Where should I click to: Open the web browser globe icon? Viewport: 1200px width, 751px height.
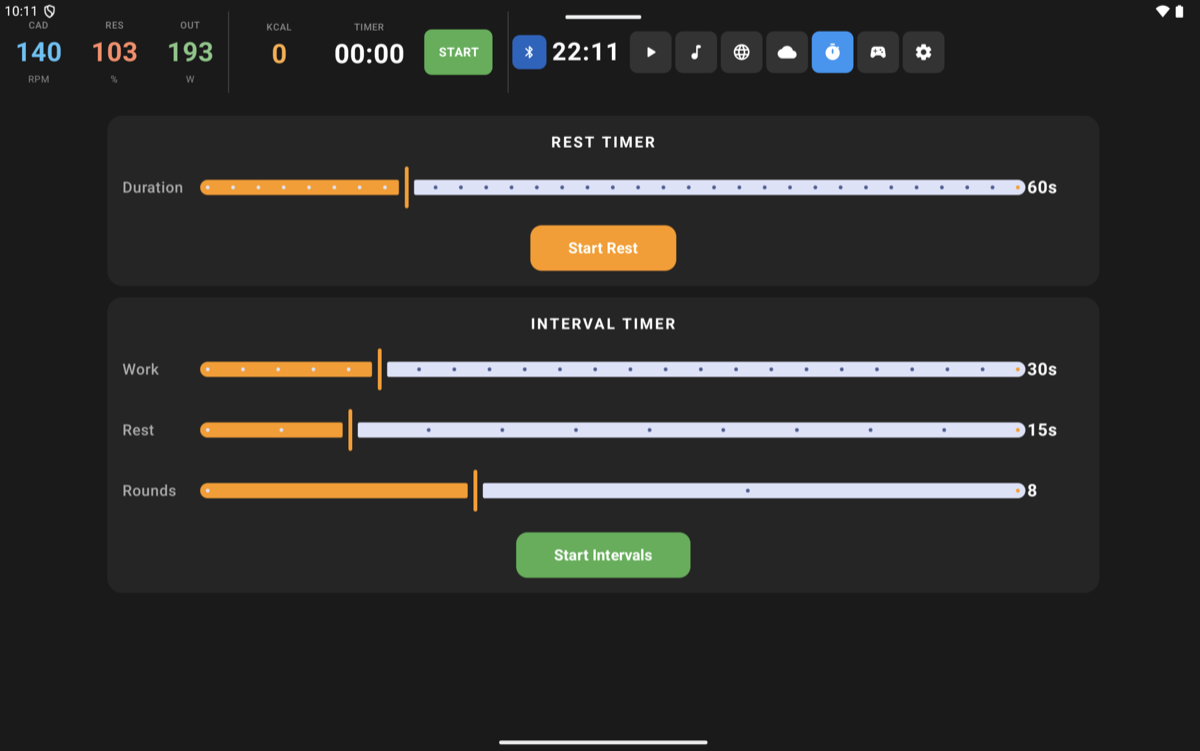(741, 52)
